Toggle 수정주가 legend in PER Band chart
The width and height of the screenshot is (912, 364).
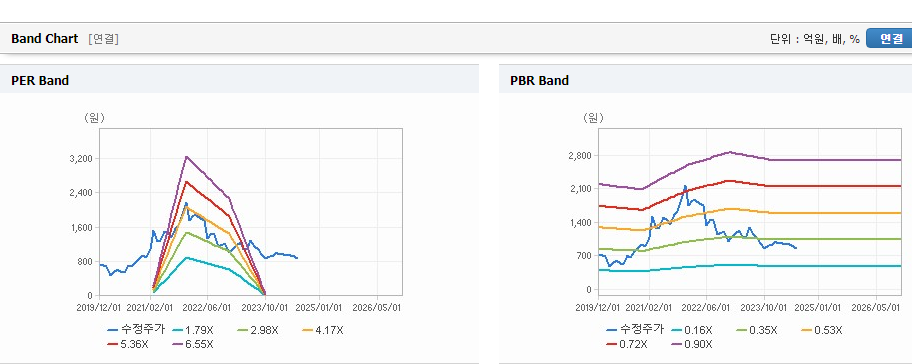coord(136,330)
